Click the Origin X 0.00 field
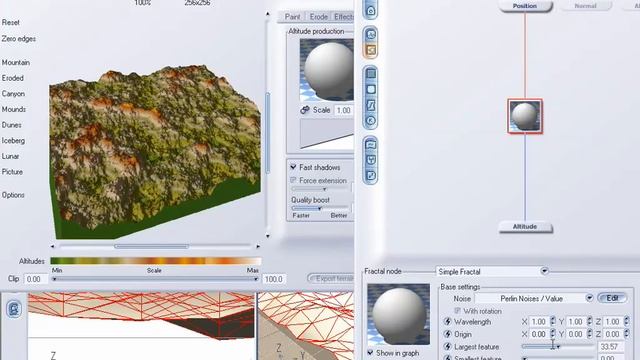The height and width of the screenshot is (360, 640). 539,334
